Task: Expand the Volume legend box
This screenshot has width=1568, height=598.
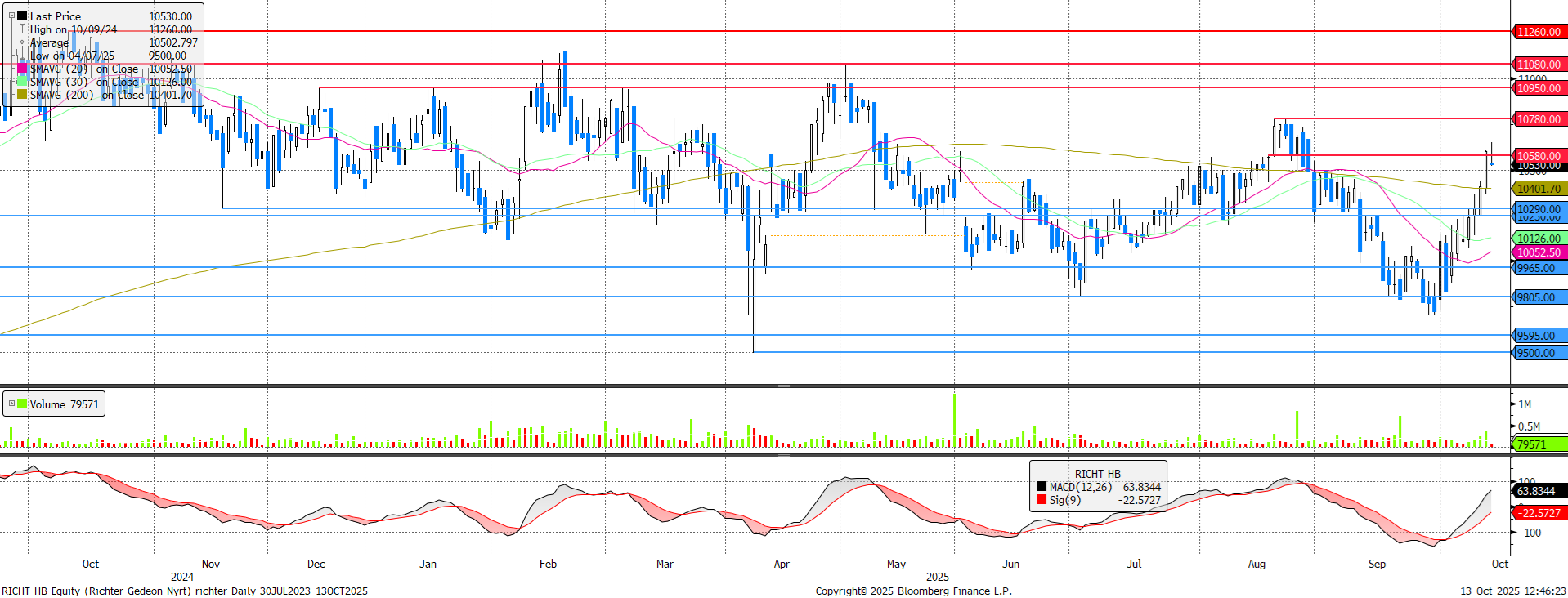Action: point(11,404)
